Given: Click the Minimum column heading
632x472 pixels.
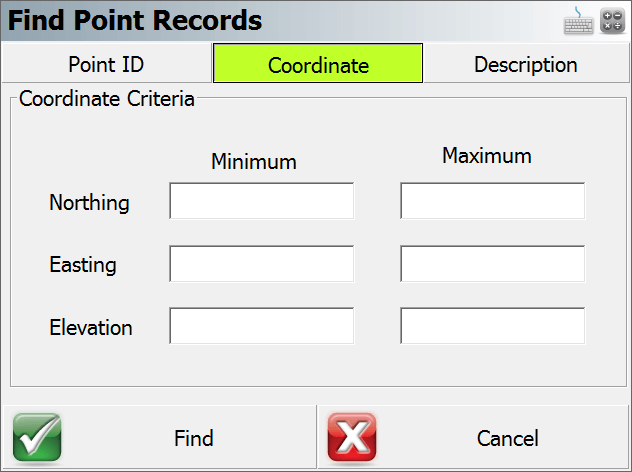Looking at the screenshot, I should click(254, 162).
